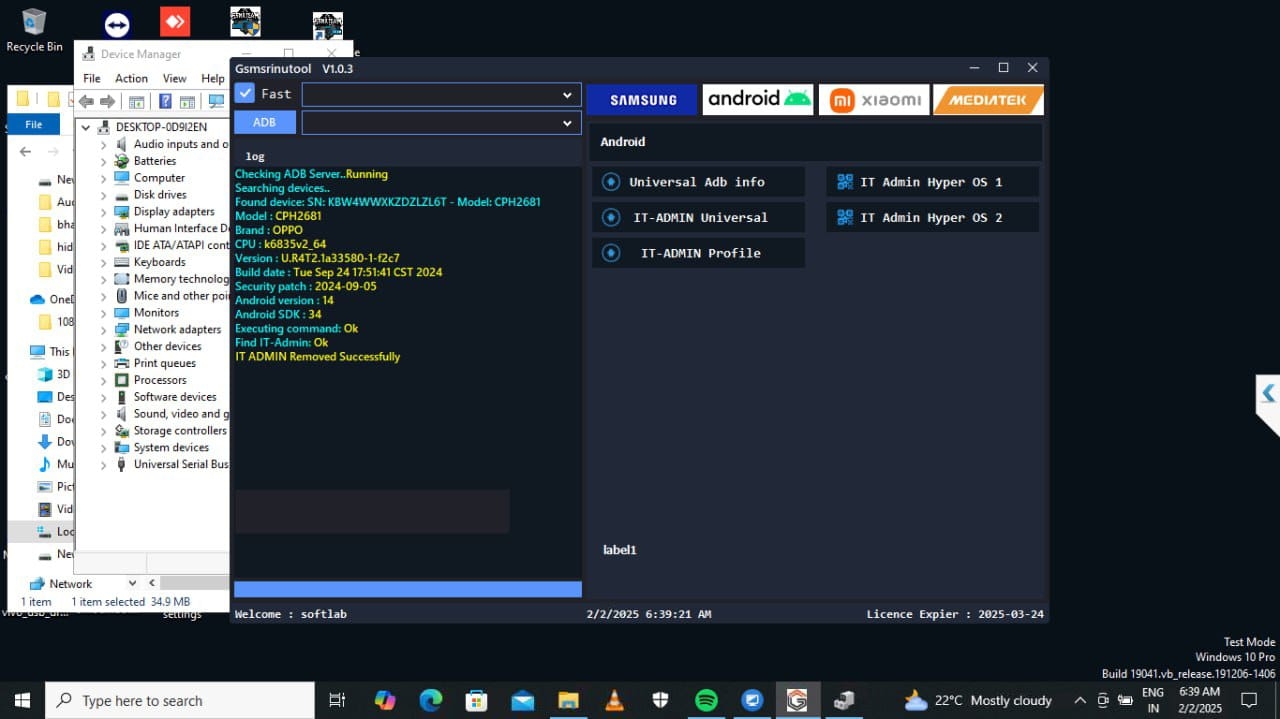
Task: Click the Device Manager help toolbar icon
Action: (165, 102)
